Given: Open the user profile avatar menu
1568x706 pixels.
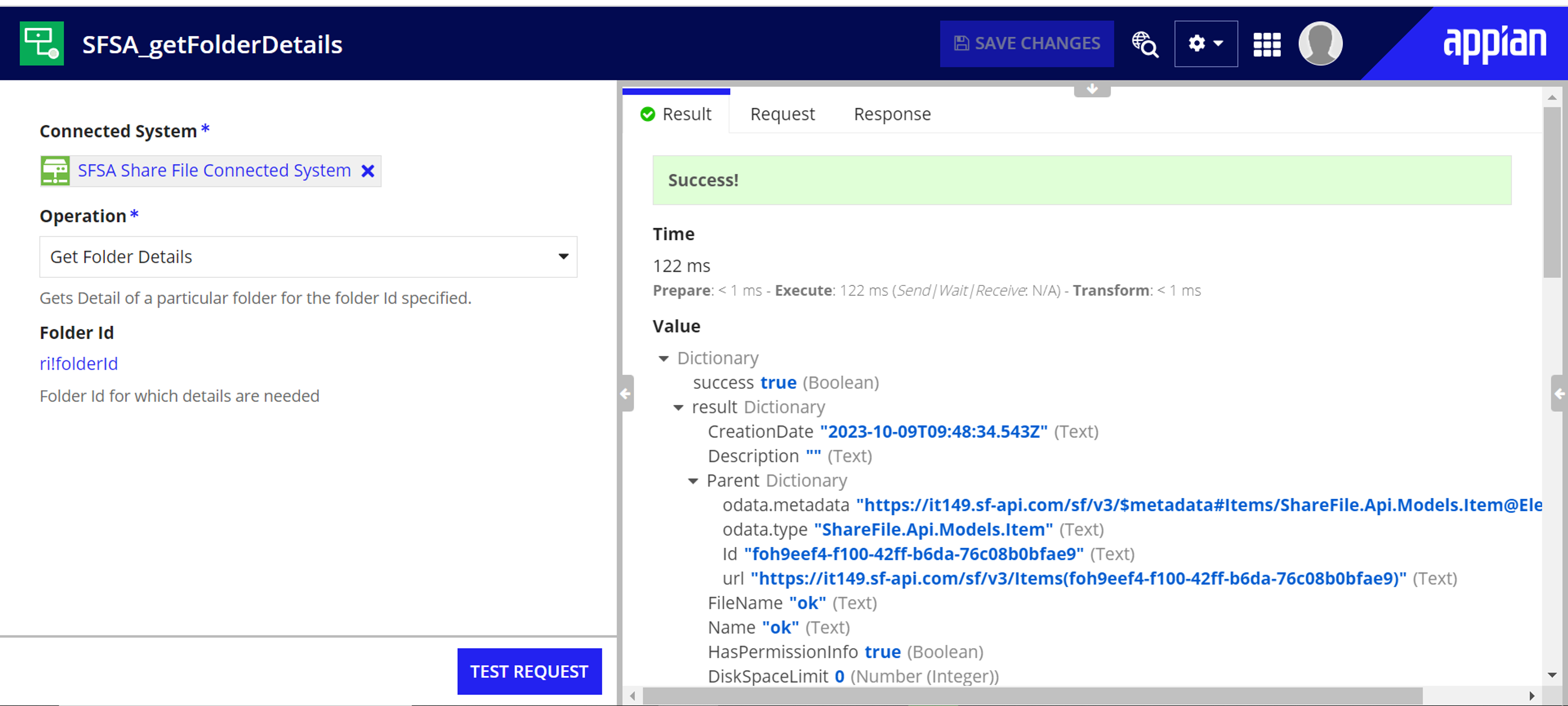Looking at the screenshot, I should [x=1320, y=43].
